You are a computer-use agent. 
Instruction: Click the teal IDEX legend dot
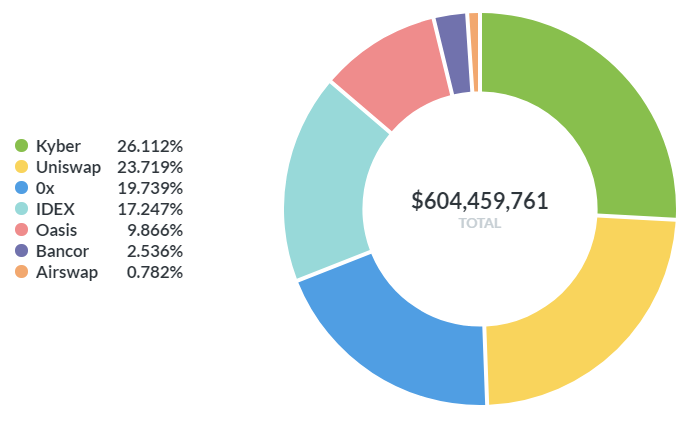(21, 209)
